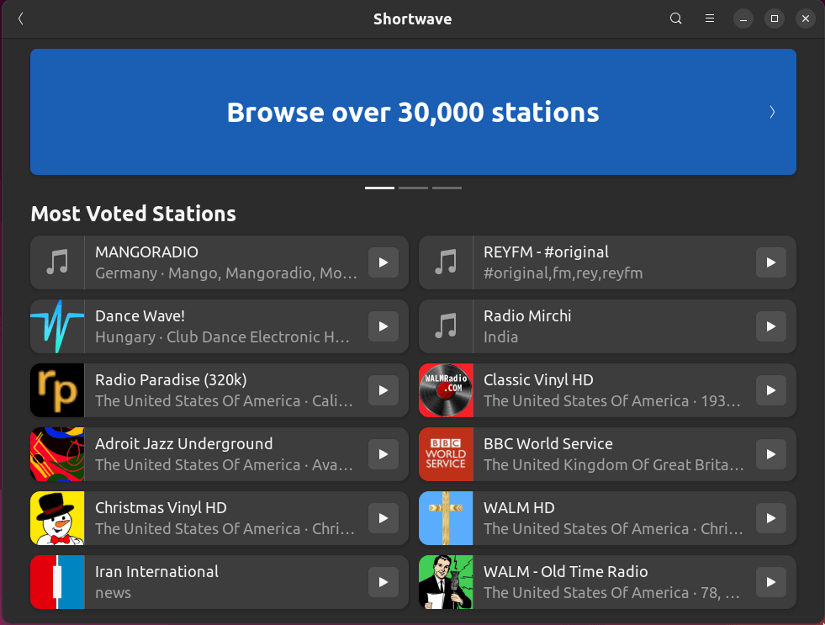Open the Iran International title
This screenshot has height=625, width=825.
[x=157, y=571]
